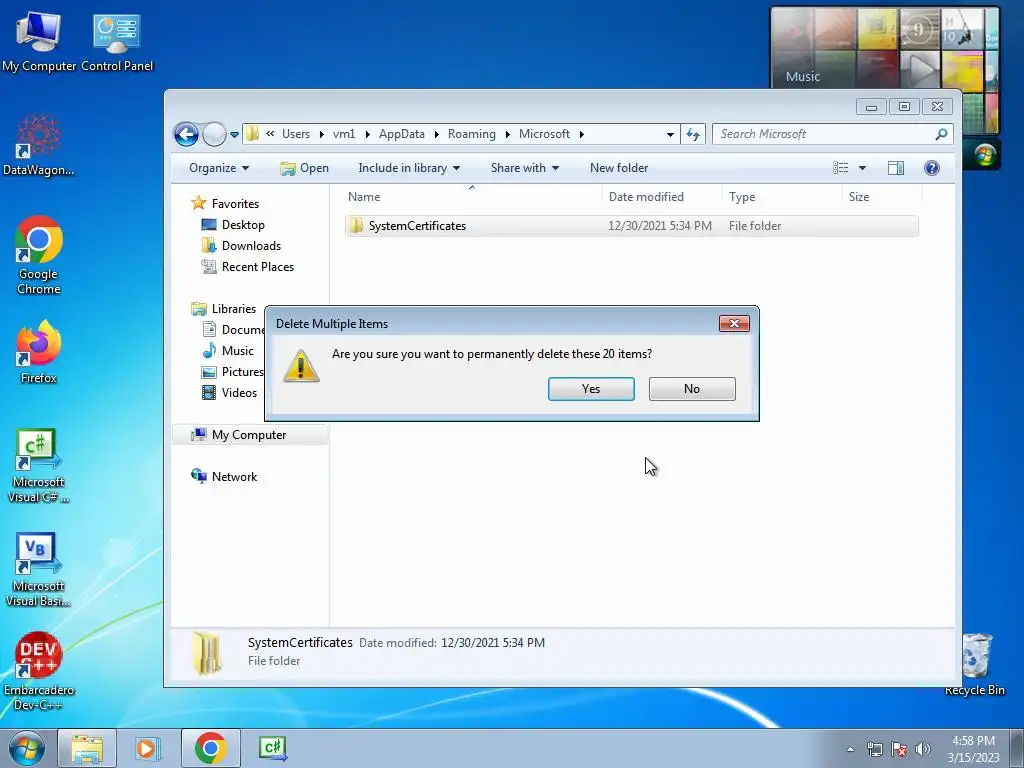Go back with the Explorer back arrow

(x=186, y=135)
